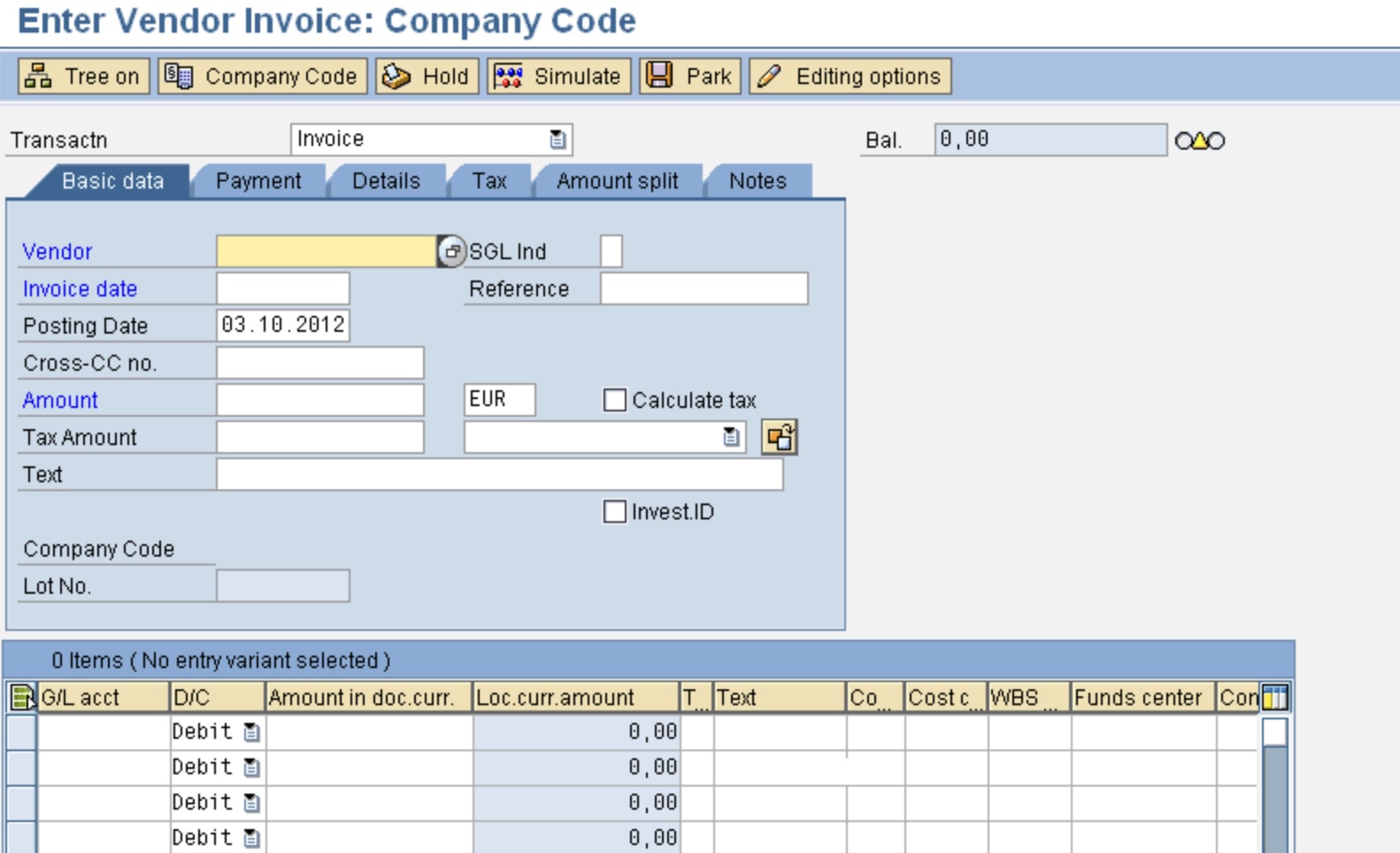Image resolution: width=1400 pixels, height=853 pixels.
Task: Click the Funds center column header
Action: pyautogui.click(x=1143, y=697)
